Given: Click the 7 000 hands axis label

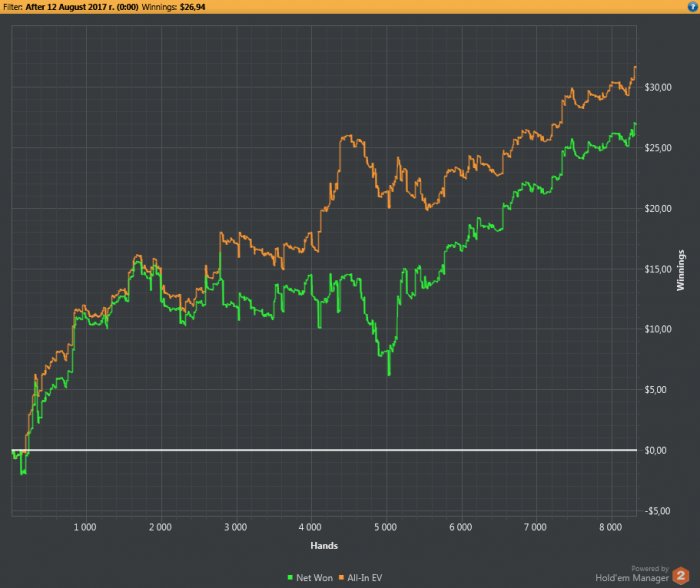Looking at the screenshot, I should [x=535, y=527].
